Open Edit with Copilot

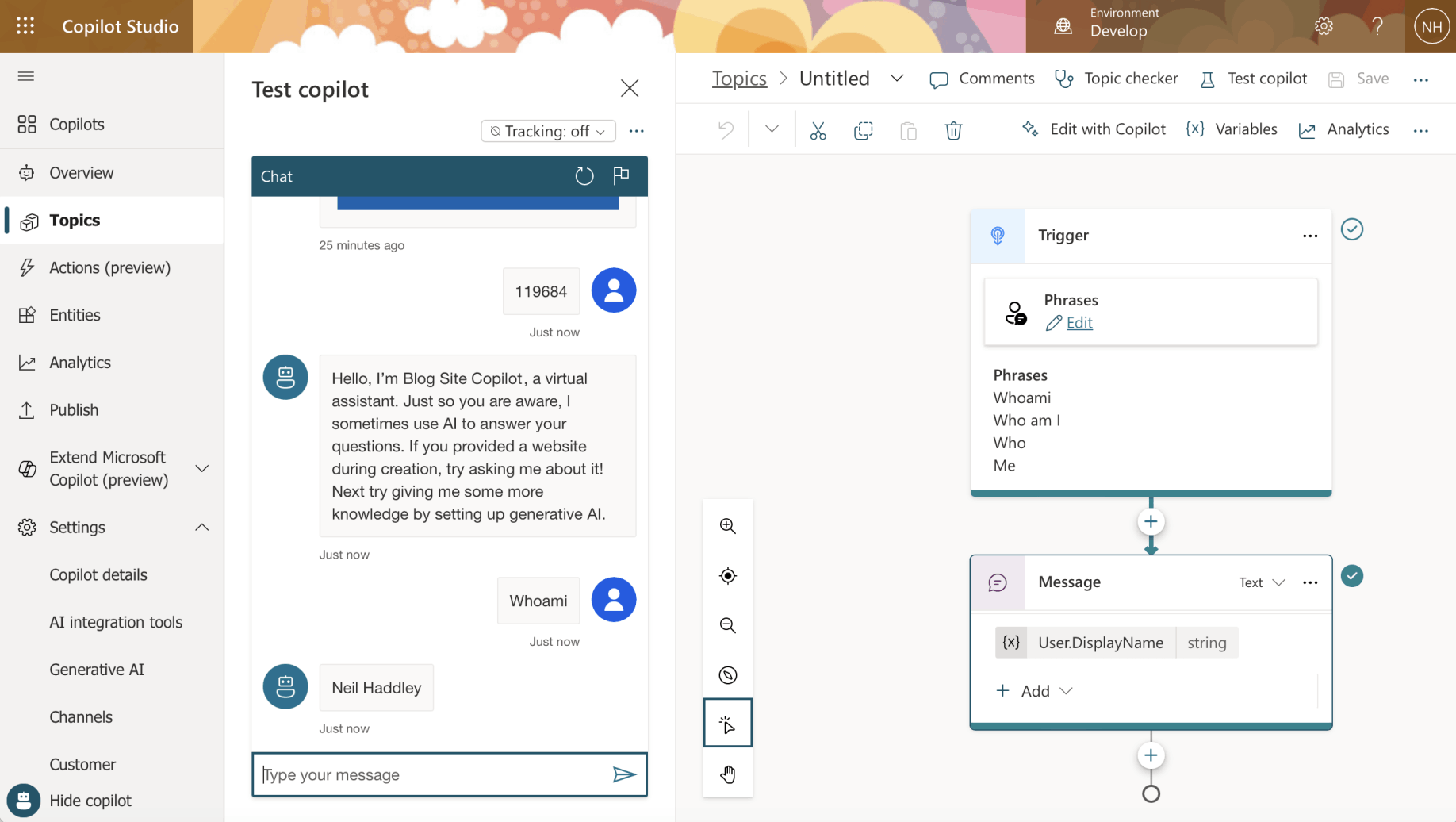[1094, 129]
